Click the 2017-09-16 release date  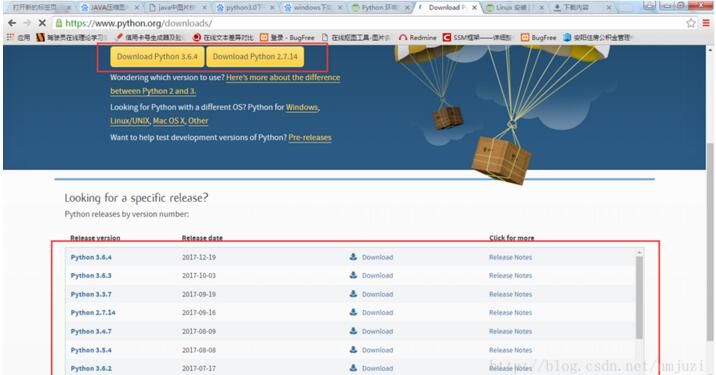click(x=199, y=312)
